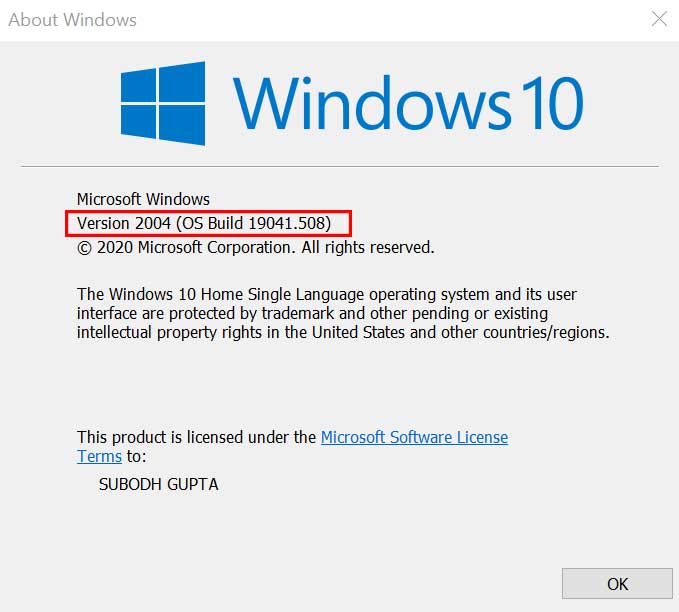Click the horizontal separator below the logo
Image resolution: width=679 pixels, height=612 pixels.
click(x=340, y=166)
